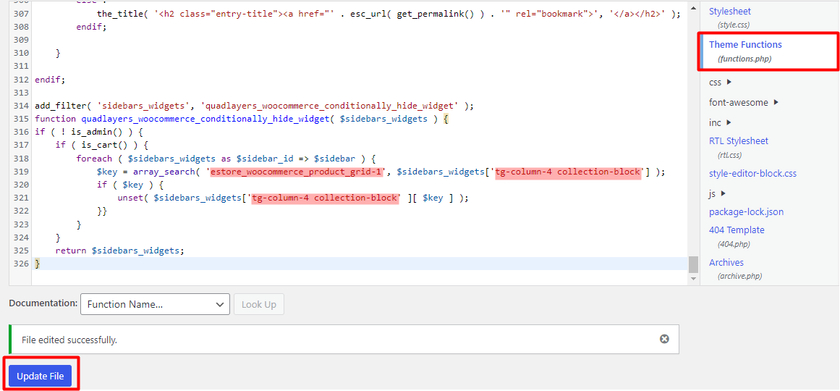
Task: Click line number 314 in gutter
Action: click(x=20, y=106)
